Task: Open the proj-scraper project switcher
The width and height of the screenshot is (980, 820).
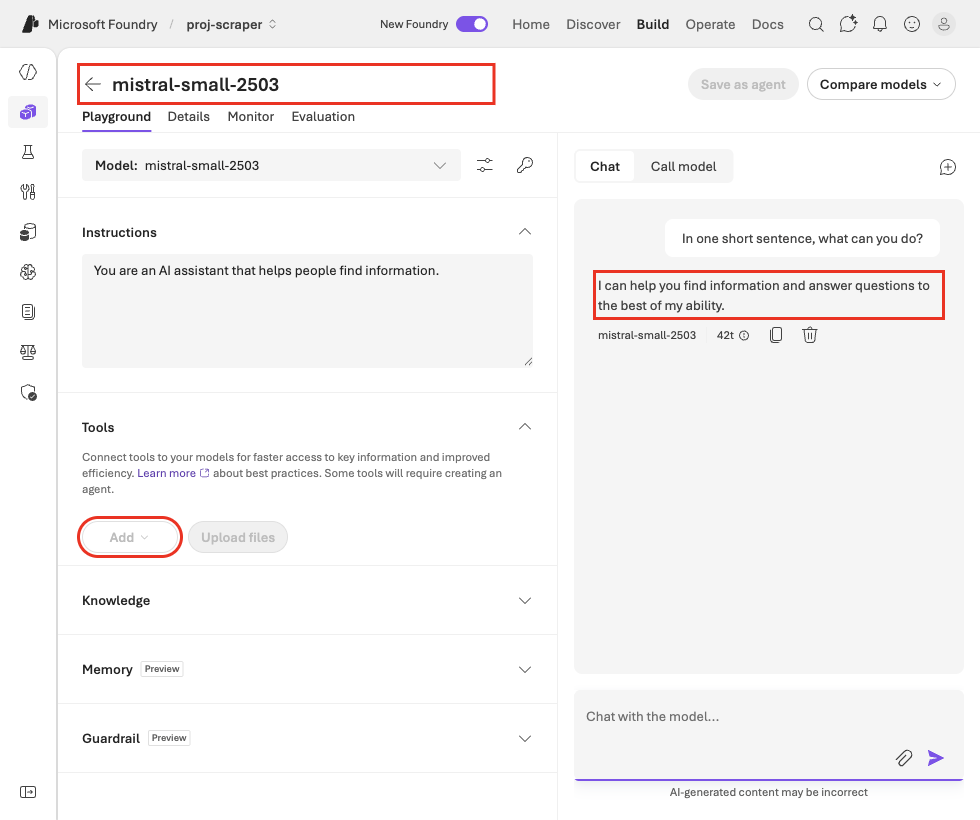Action: pos(231,24)
